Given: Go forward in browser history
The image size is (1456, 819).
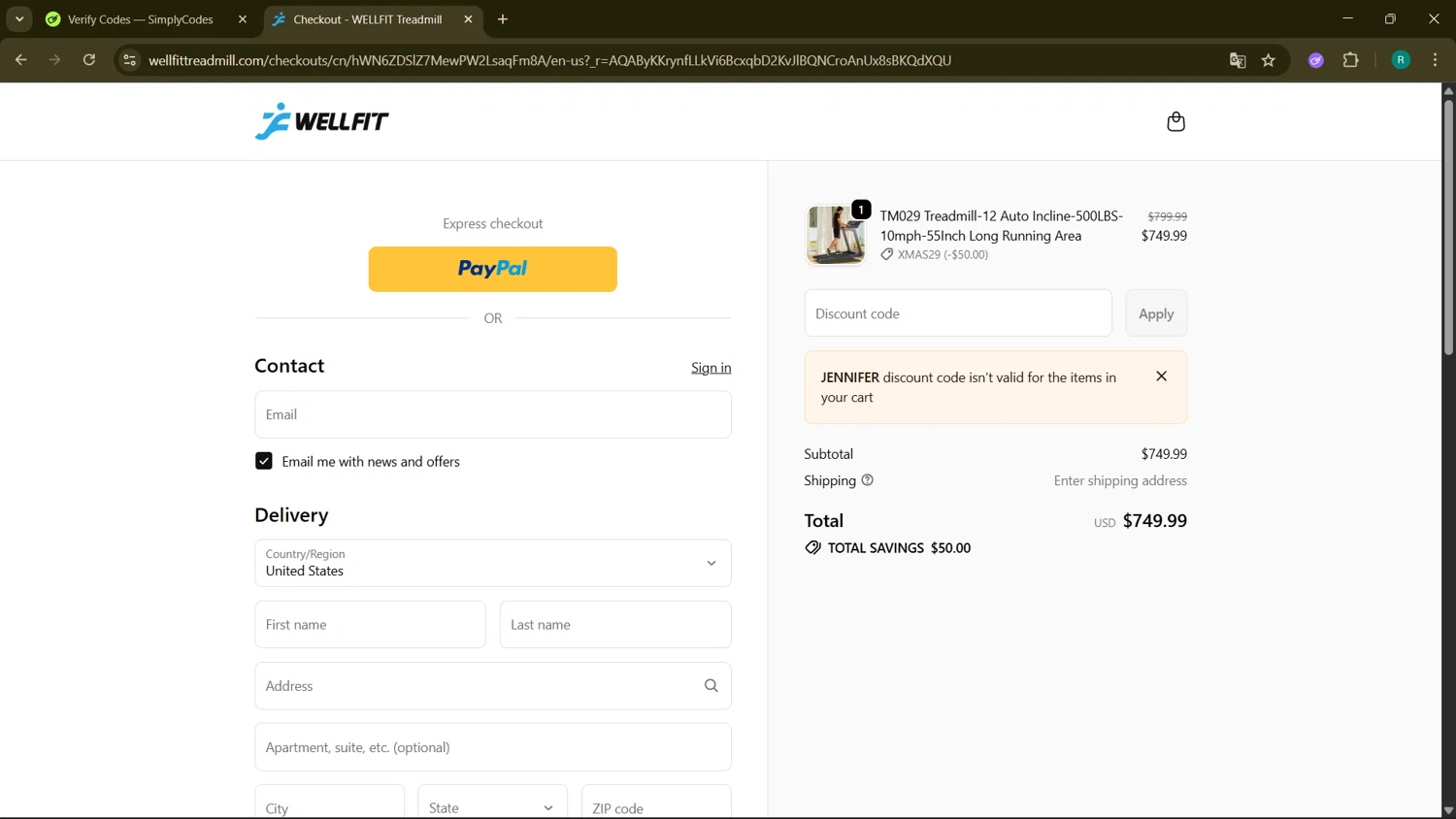Looking at the screenshot, I should coord(54,60).
